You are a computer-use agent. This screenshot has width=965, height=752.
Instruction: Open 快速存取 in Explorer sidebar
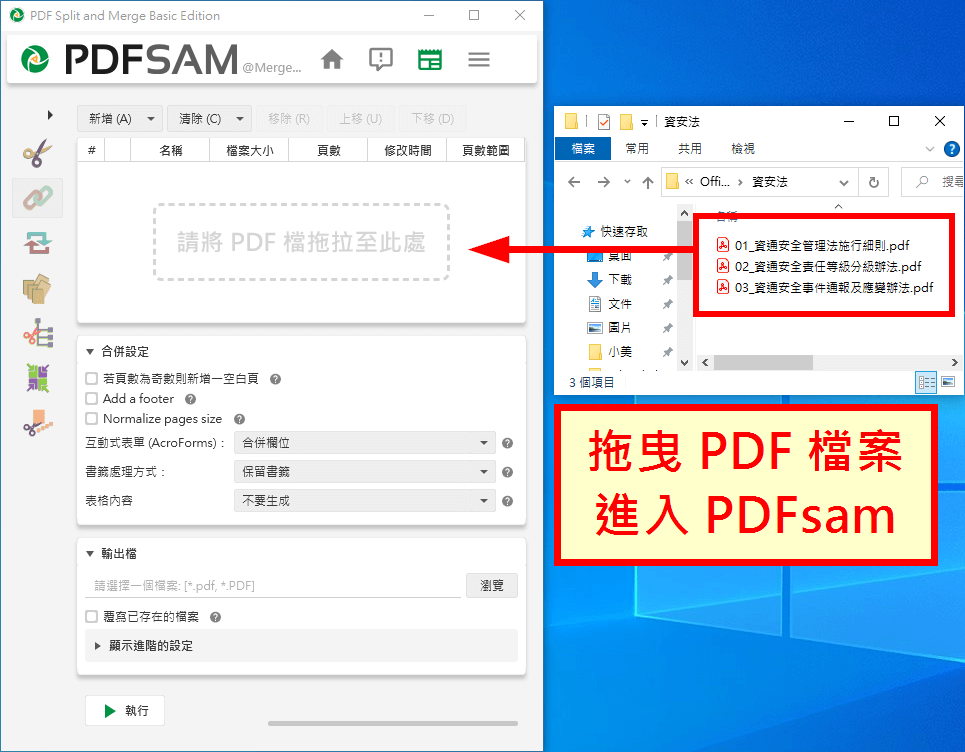615,231
